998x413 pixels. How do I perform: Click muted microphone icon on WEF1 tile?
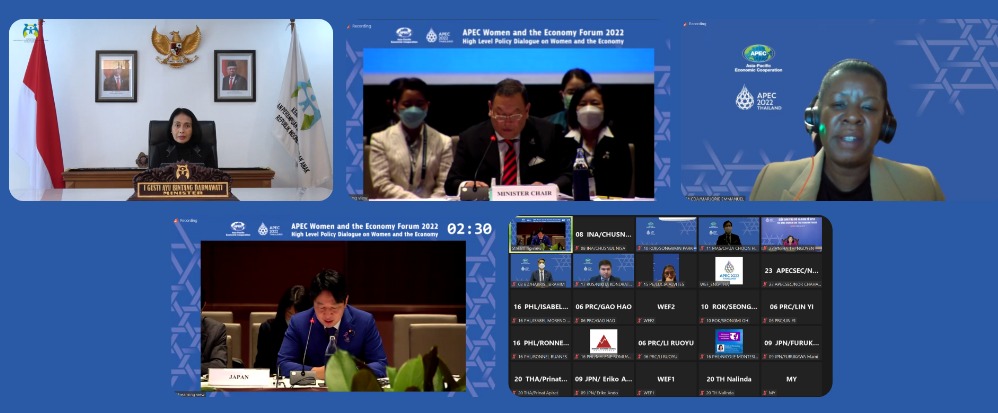[x=640, y=393]
